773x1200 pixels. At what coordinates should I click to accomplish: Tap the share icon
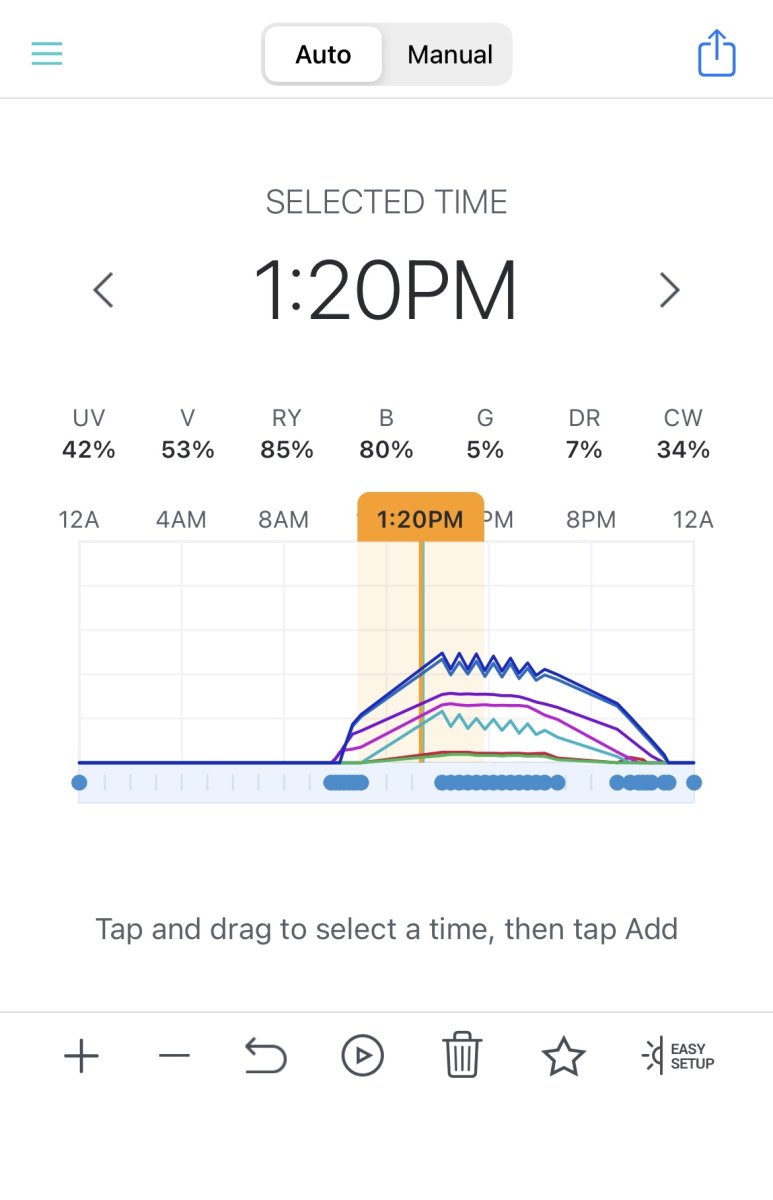click(x=717, y=52)
